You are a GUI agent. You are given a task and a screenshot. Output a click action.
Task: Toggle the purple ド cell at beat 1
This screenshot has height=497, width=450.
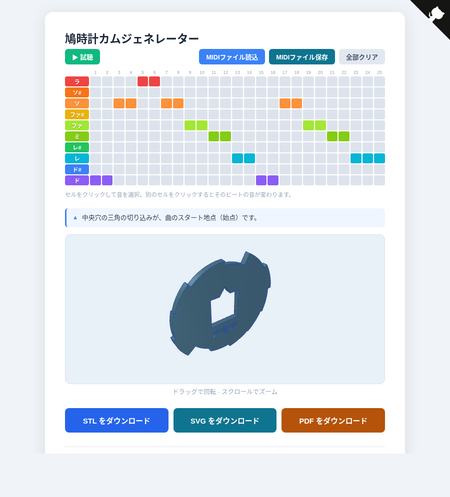[x=95, y=180]
